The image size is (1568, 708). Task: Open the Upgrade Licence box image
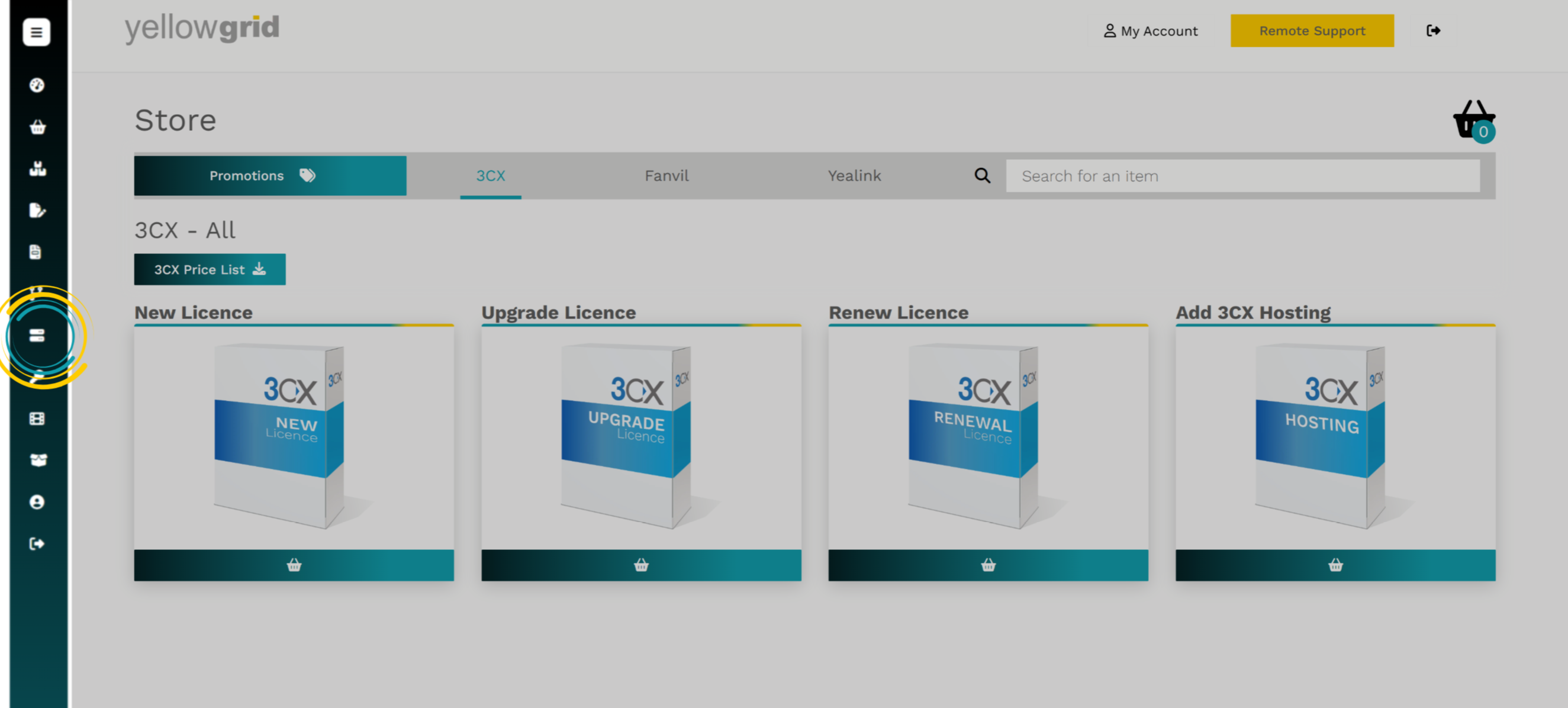(x=641, y=437)
